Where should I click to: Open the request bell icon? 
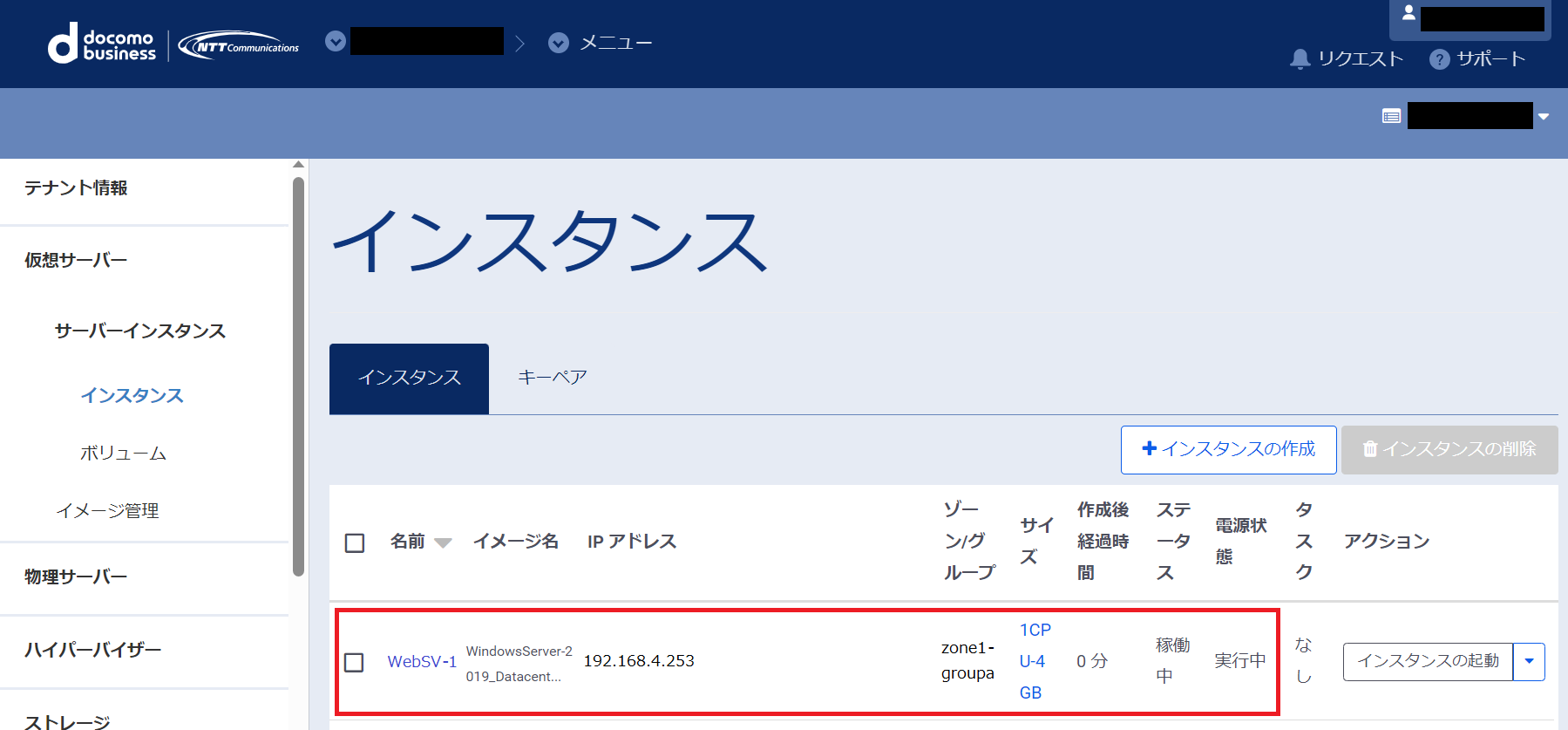click(x=1300, y=59)
